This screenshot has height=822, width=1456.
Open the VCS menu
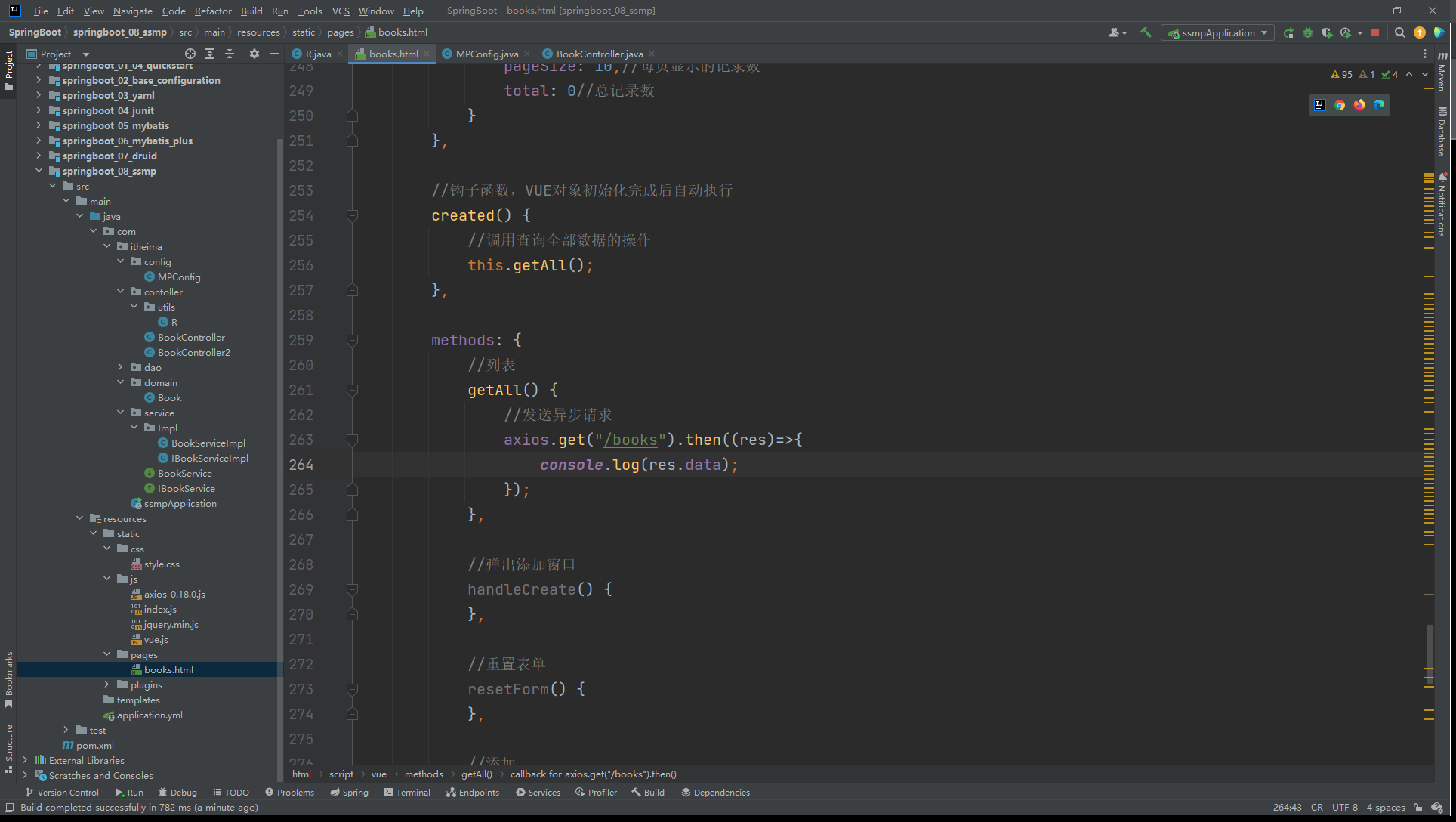341,11
